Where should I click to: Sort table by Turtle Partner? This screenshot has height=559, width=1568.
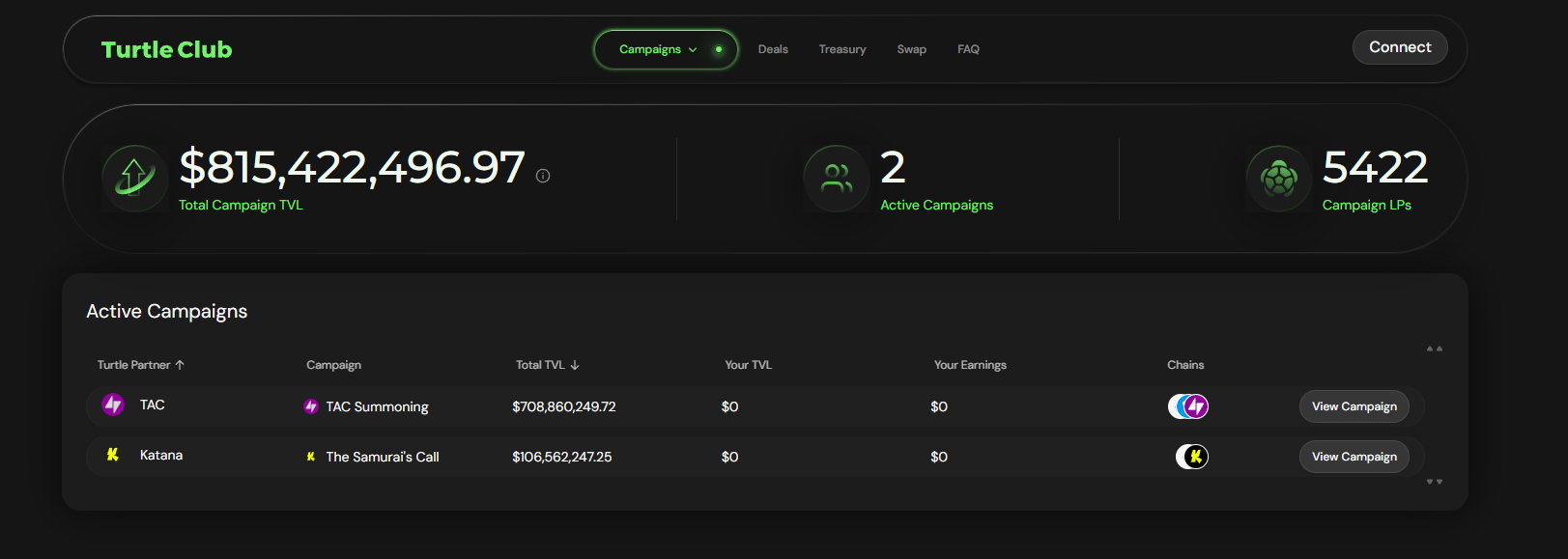coord(141,365)
